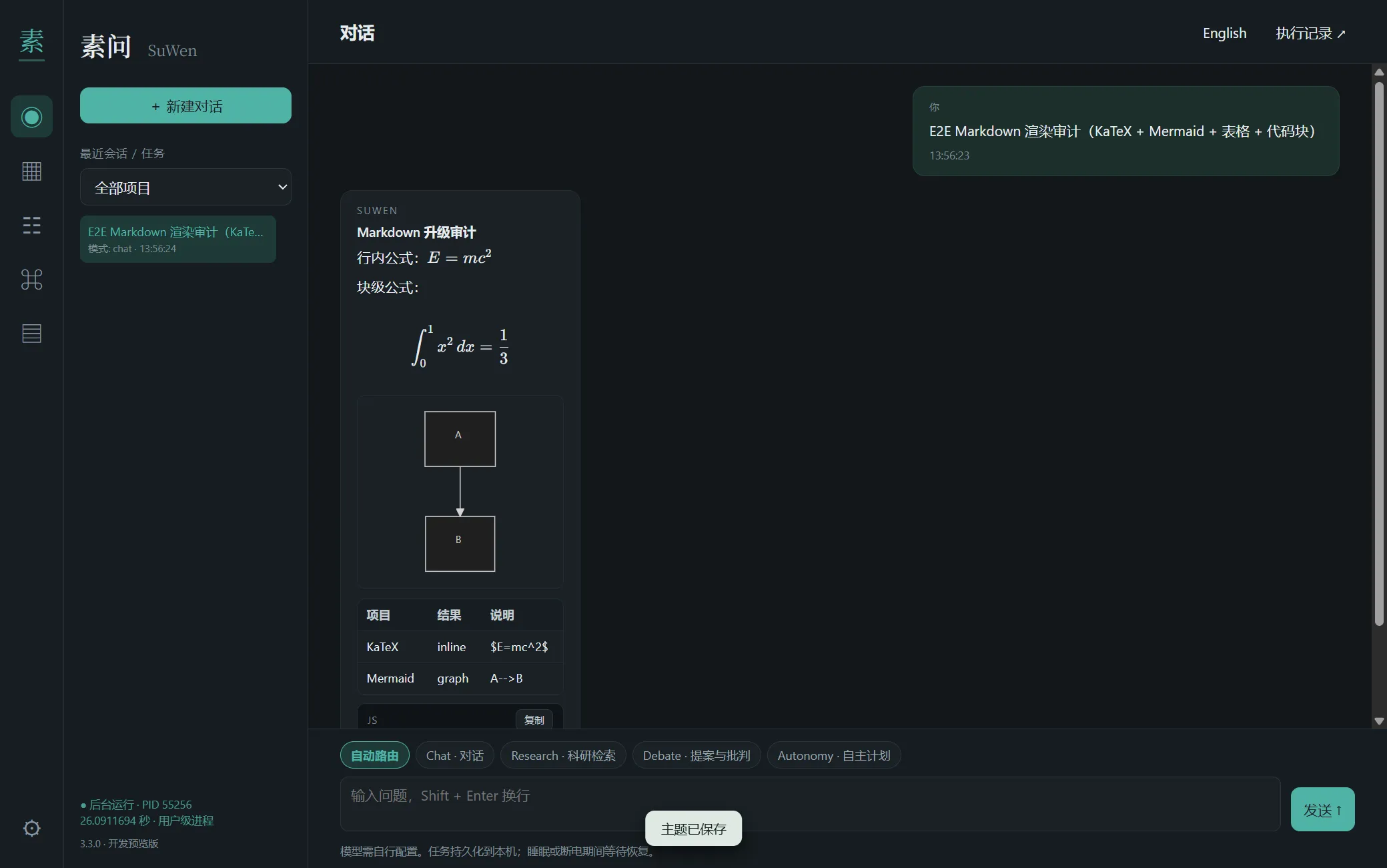Click Mermaid diagram node A
Viewport: 1387px width, 868px height.
click(460, 438)
